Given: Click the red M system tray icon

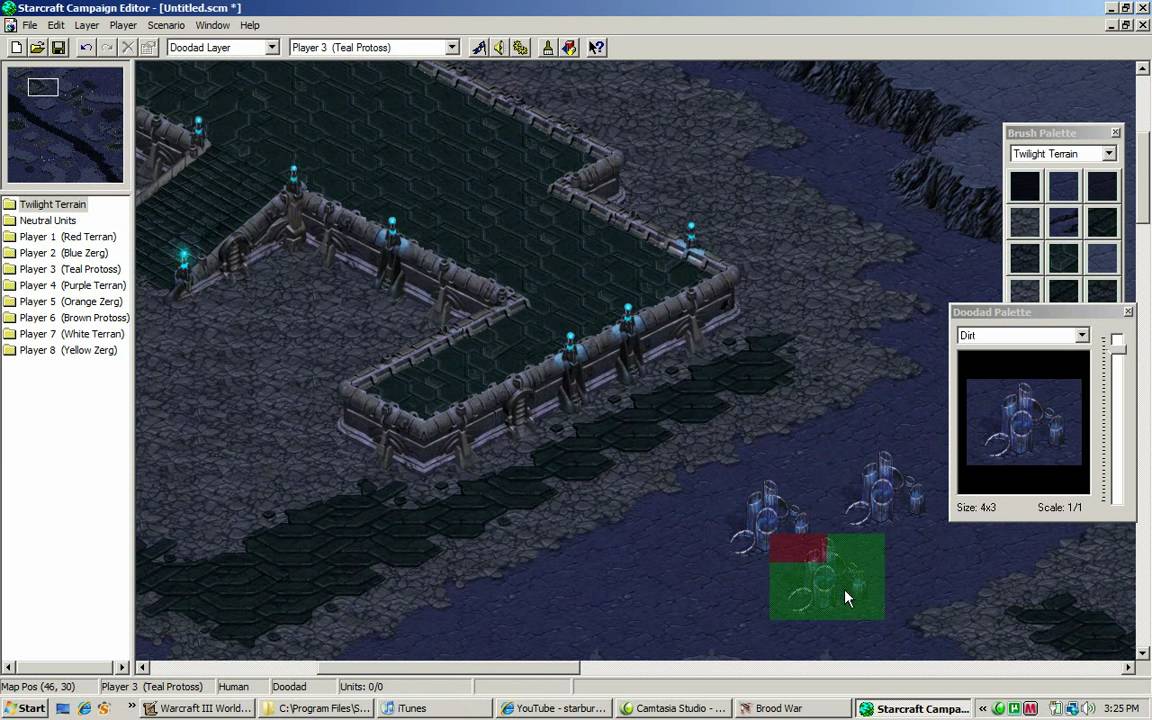Looking at the screenshot, I should click(1030, 708).
